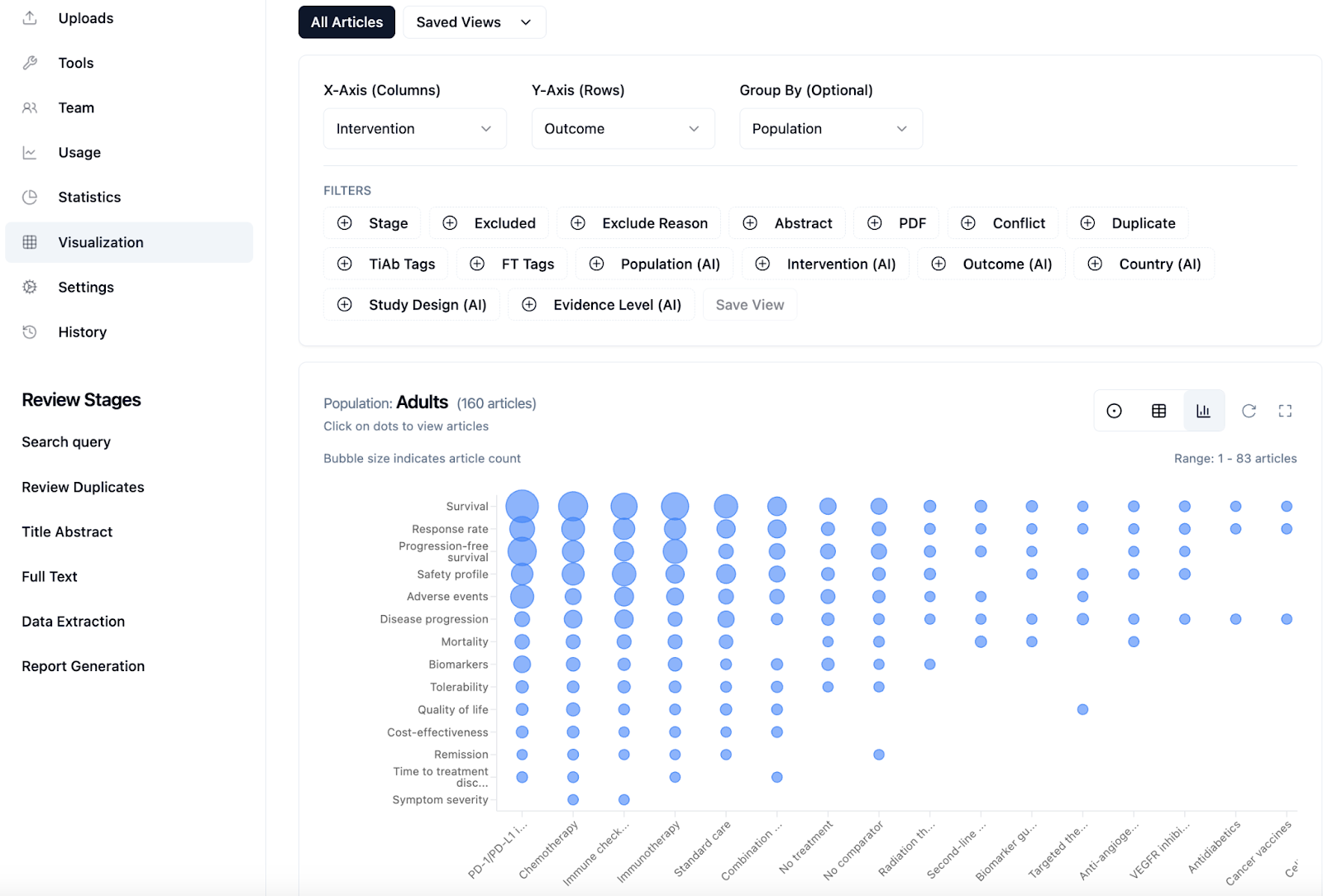Add the Country (AI) filter
Screen dimensions: 1323x896
coord(1144,264)
